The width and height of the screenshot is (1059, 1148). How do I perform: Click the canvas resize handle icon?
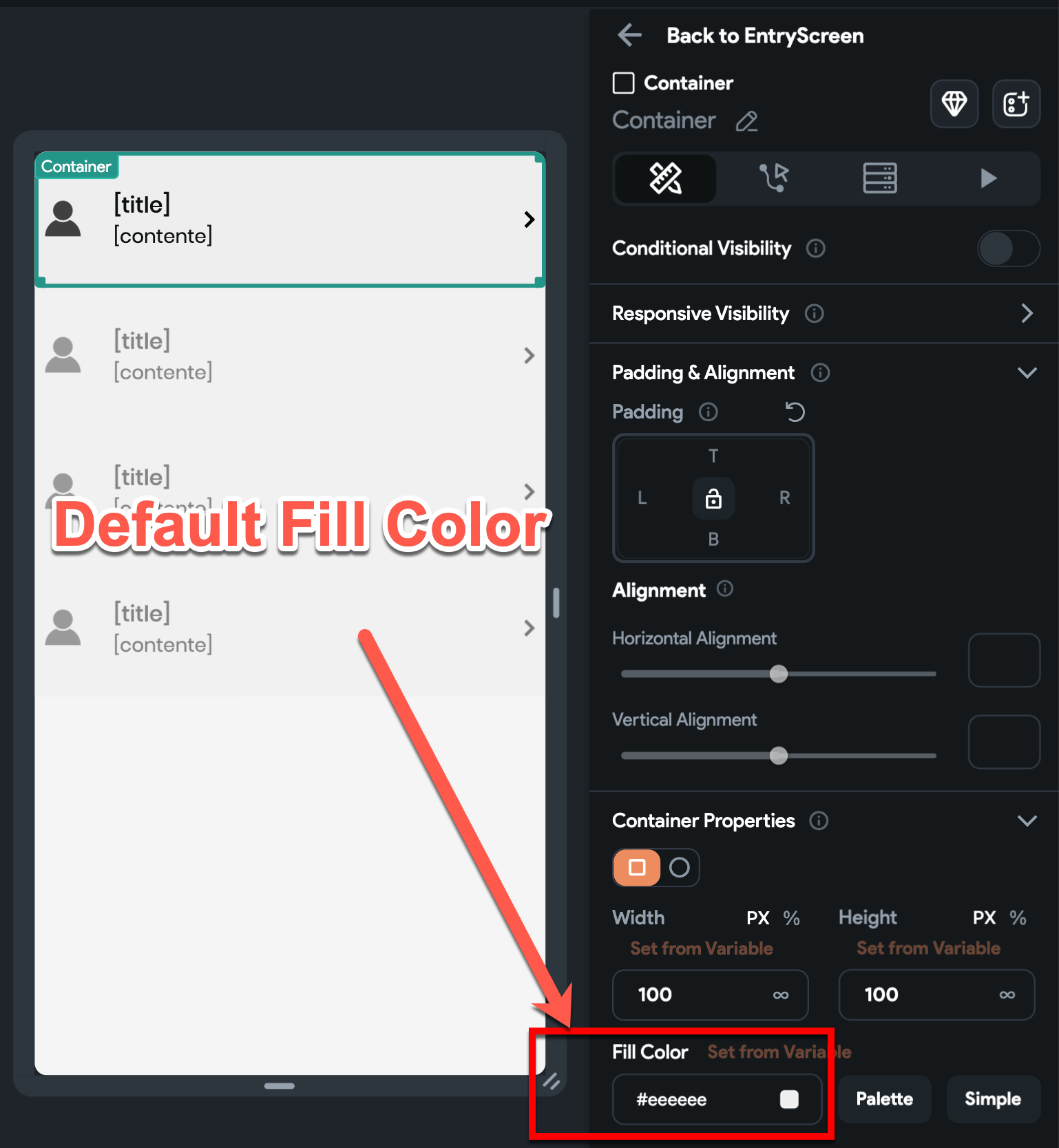(x=551, y=1081)
